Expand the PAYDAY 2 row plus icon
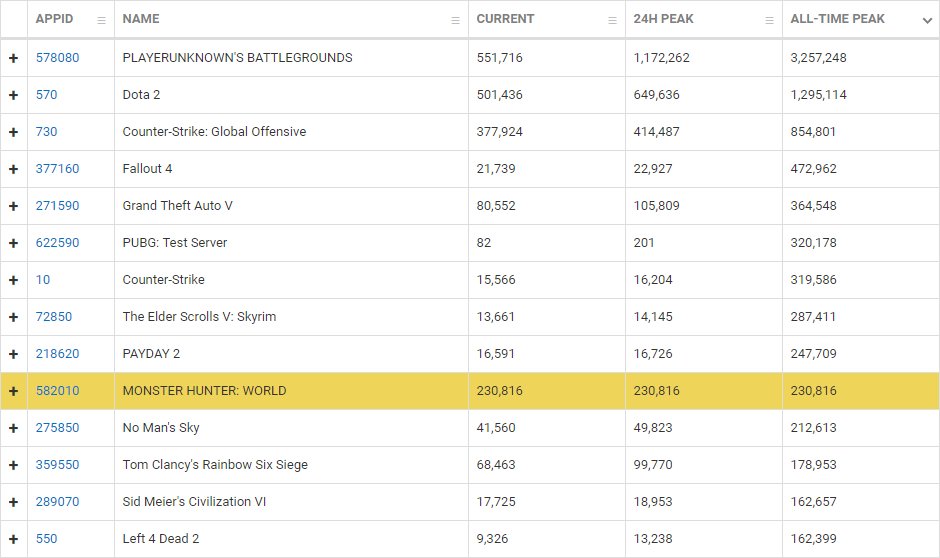This screenshot has width=940, height=558. 13,354
